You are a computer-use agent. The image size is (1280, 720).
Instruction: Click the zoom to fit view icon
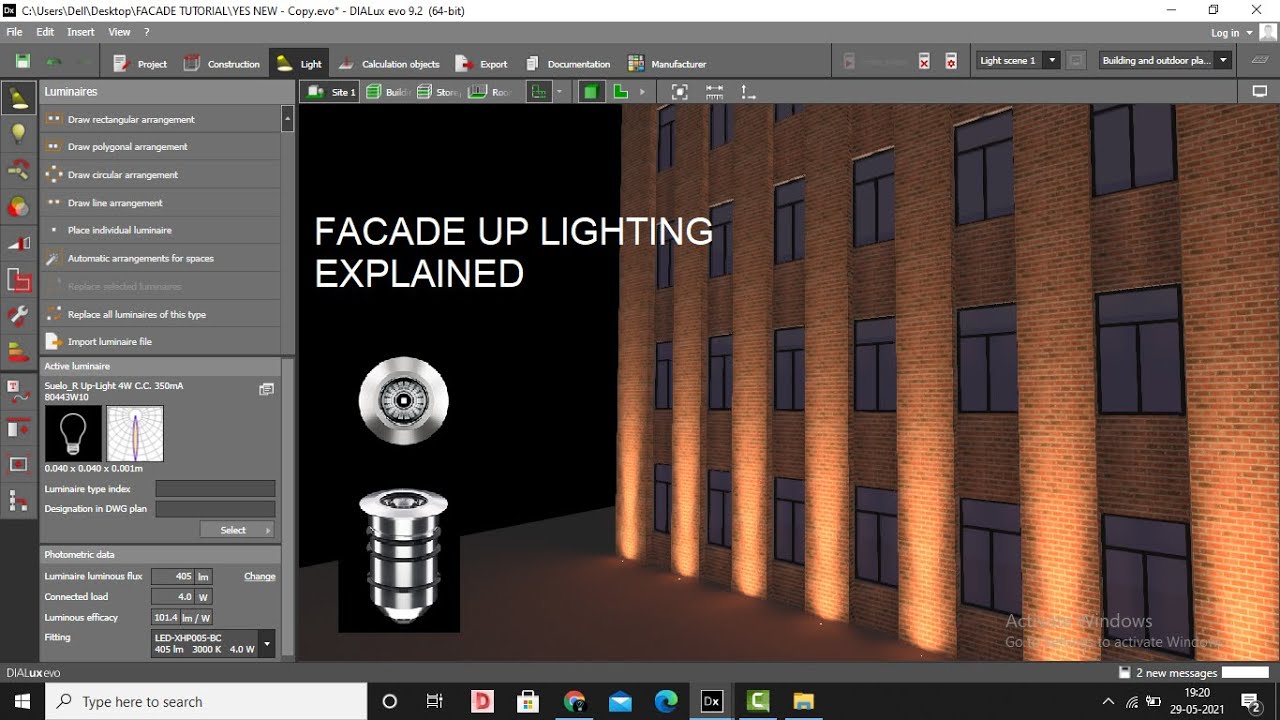[x=679, y=92]
